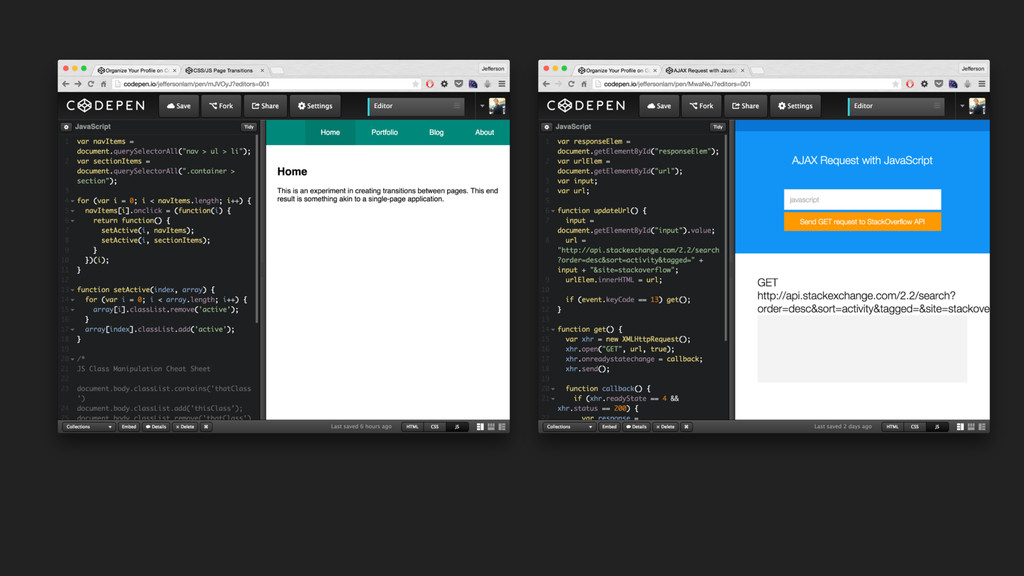Image resolution: width=1024 pixels, height=576 pixels.
Task: Open the profile avatar in the Page Transitions window
Action: pyautogui.click(x=497, y=106)
